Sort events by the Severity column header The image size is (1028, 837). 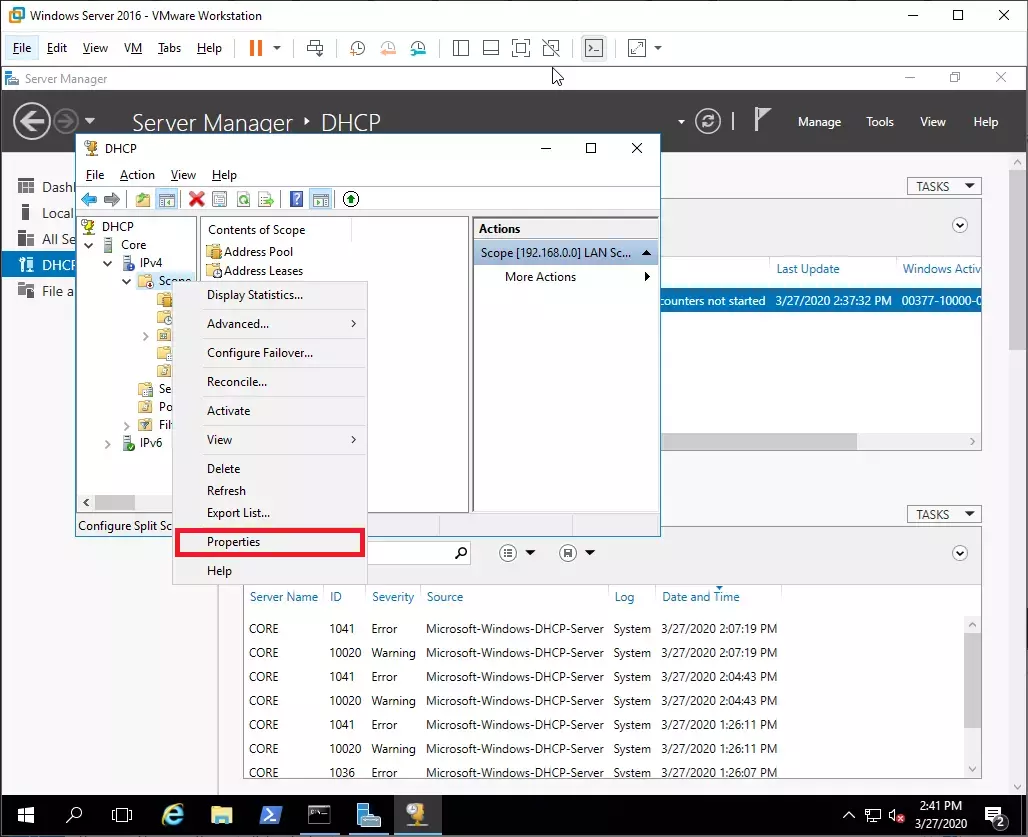(393, 597)
